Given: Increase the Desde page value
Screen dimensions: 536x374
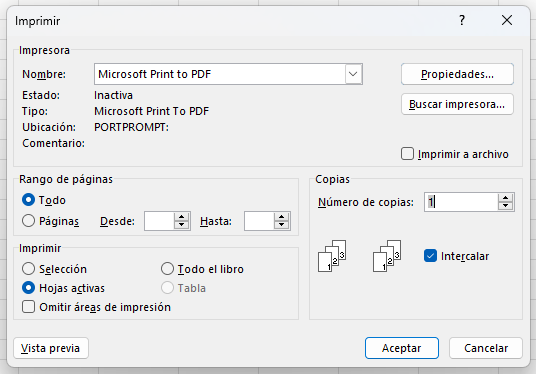Looking at the screenshot, I should click(x=182, y=217).
